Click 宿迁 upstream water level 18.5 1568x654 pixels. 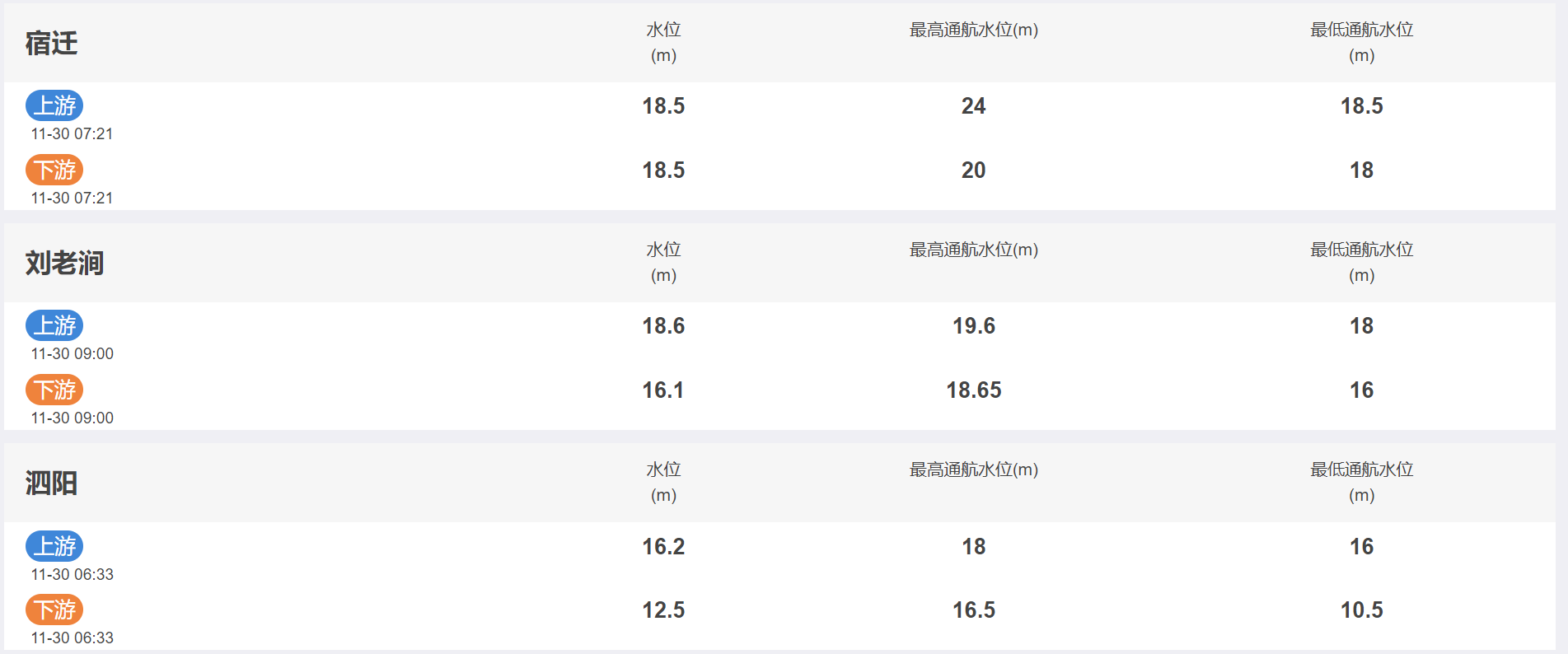pyautogui.click(x=663, y=105)
